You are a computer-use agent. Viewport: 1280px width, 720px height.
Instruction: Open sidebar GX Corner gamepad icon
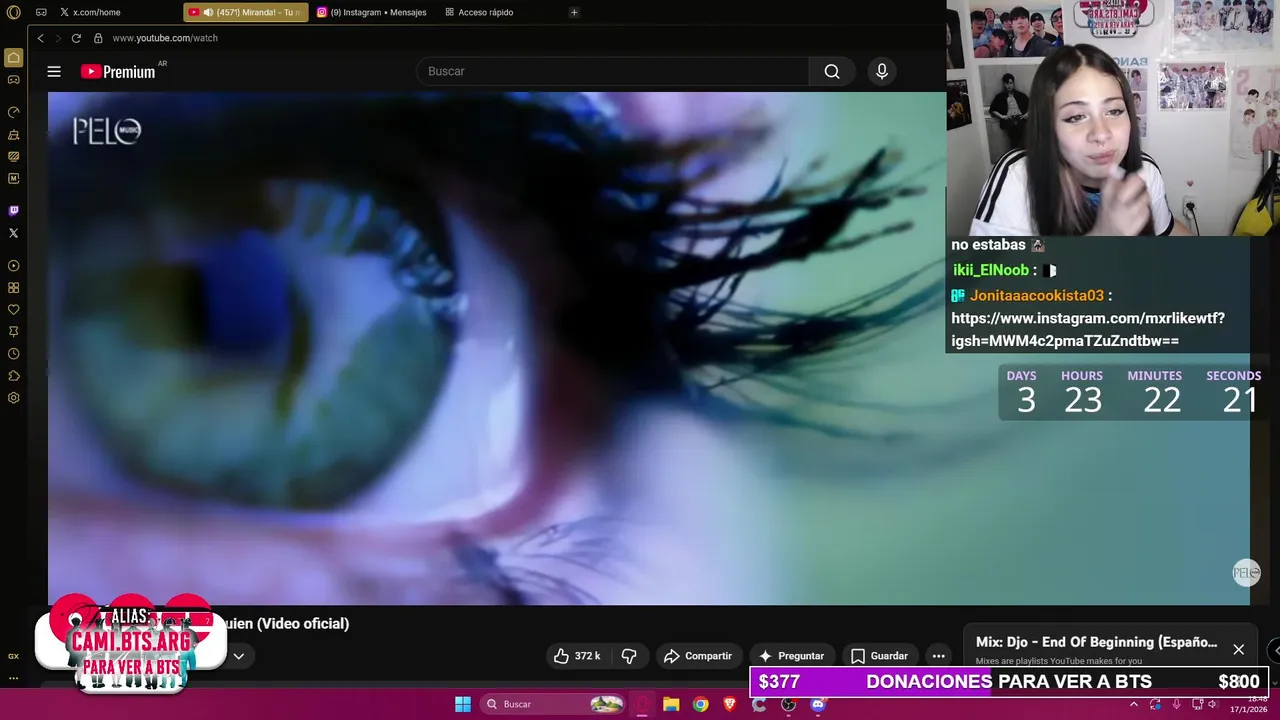[x=13, y=80]
